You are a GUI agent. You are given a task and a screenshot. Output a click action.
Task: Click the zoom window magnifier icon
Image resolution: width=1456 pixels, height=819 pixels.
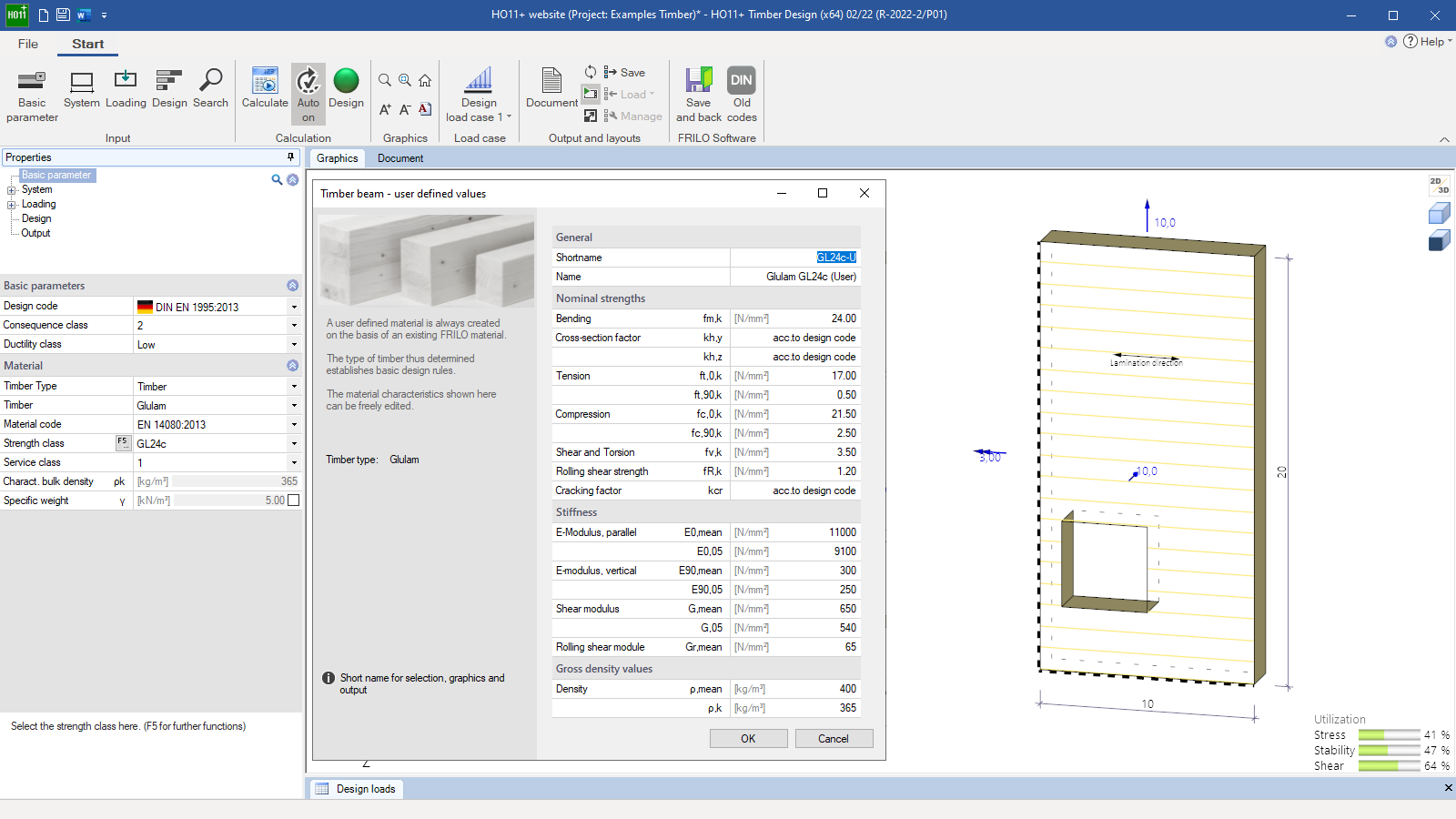tap(405, 80)
